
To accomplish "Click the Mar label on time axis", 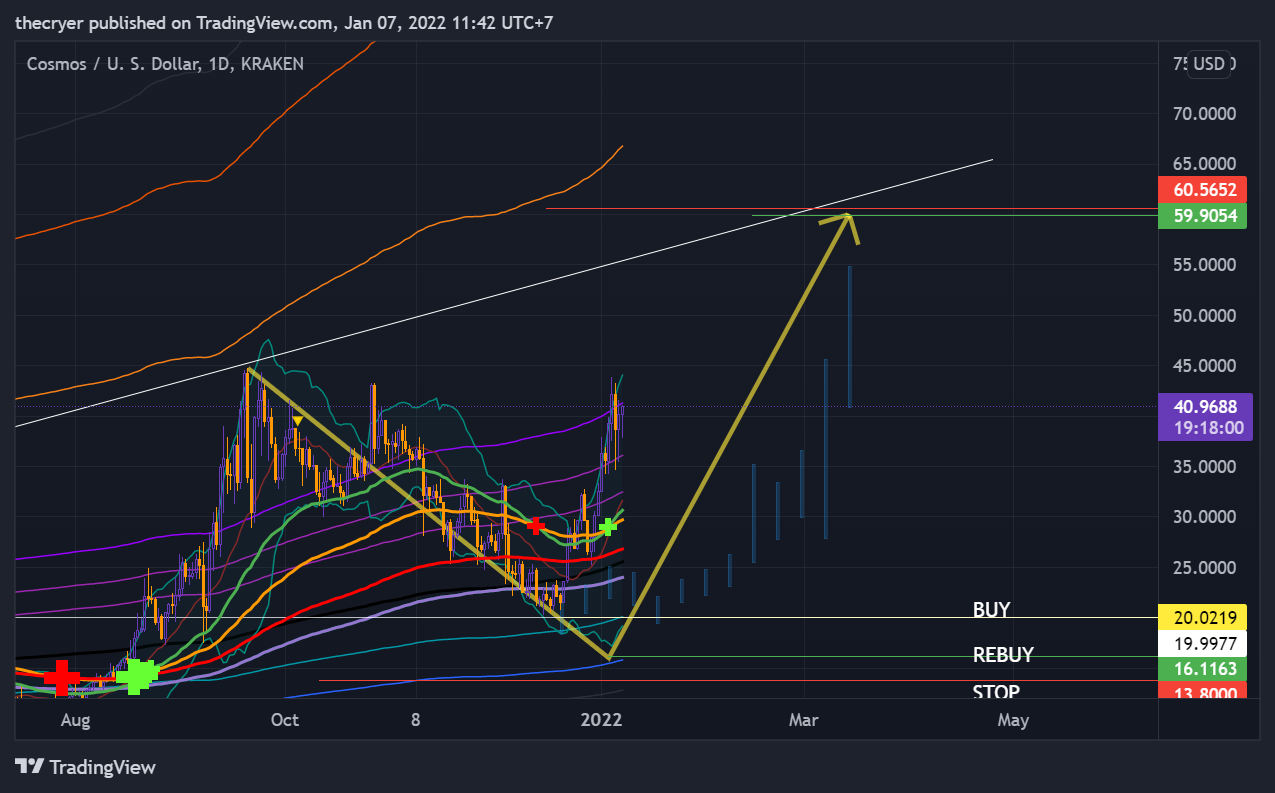I will [803, 720].
